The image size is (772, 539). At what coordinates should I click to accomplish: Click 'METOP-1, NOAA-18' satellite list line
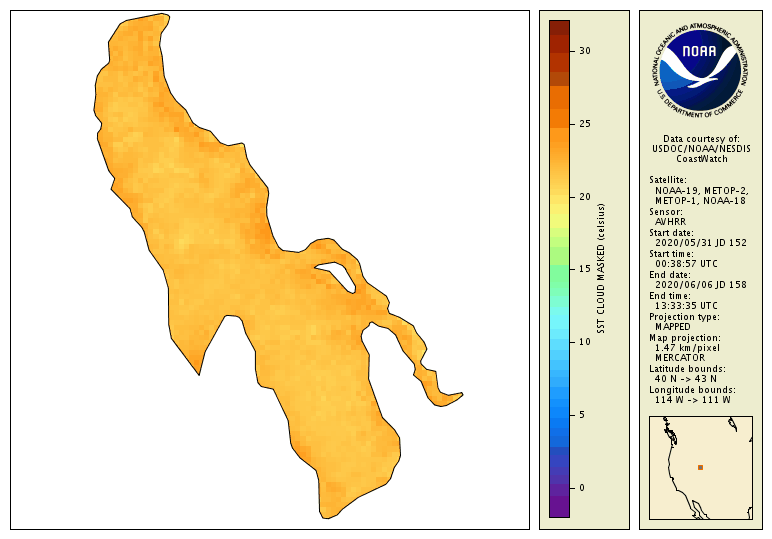700,201
